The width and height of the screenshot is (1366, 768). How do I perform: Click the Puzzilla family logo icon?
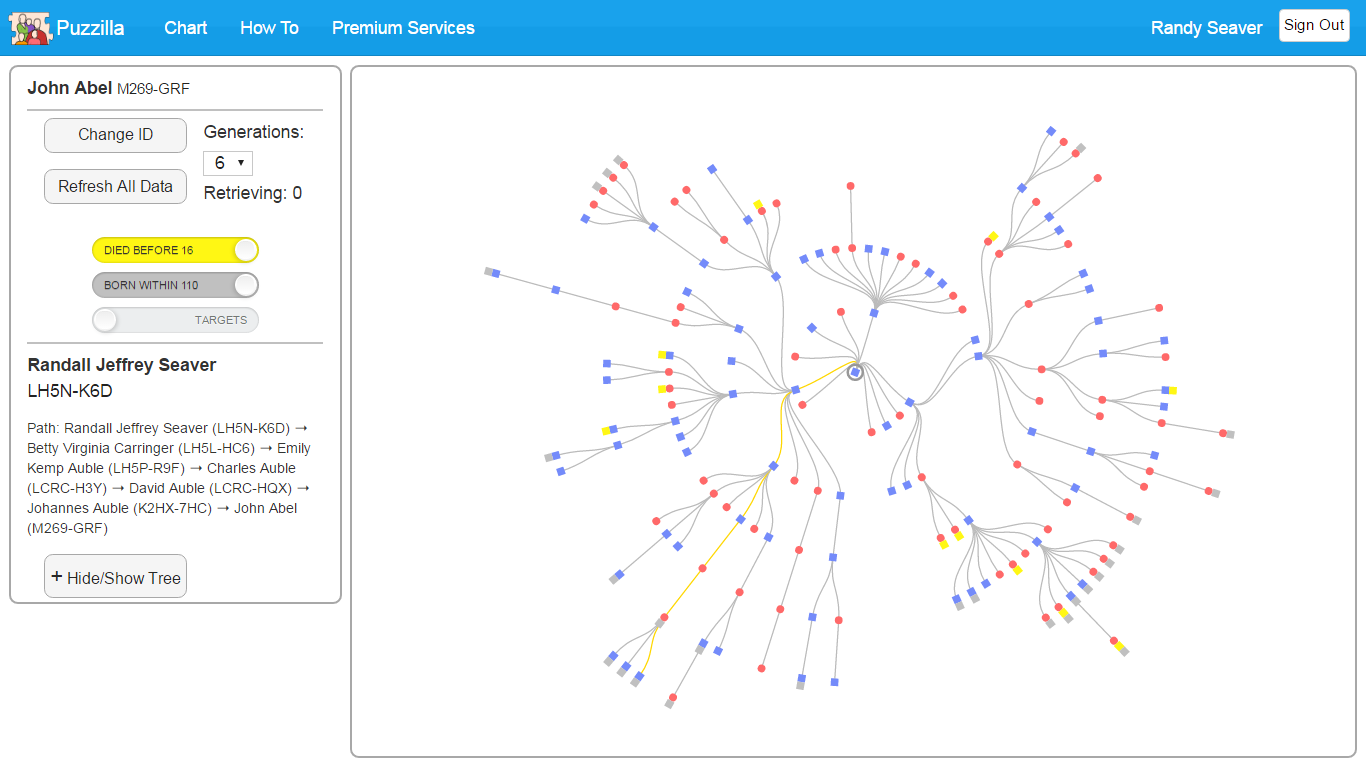pos(28,28)
